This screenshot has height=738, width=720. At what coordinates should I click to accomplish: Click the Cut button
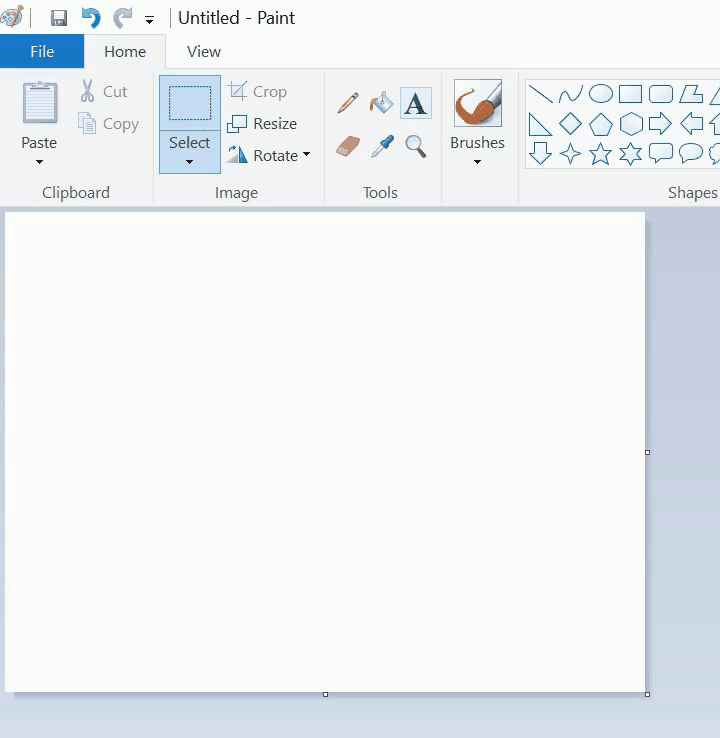point(104,91)
